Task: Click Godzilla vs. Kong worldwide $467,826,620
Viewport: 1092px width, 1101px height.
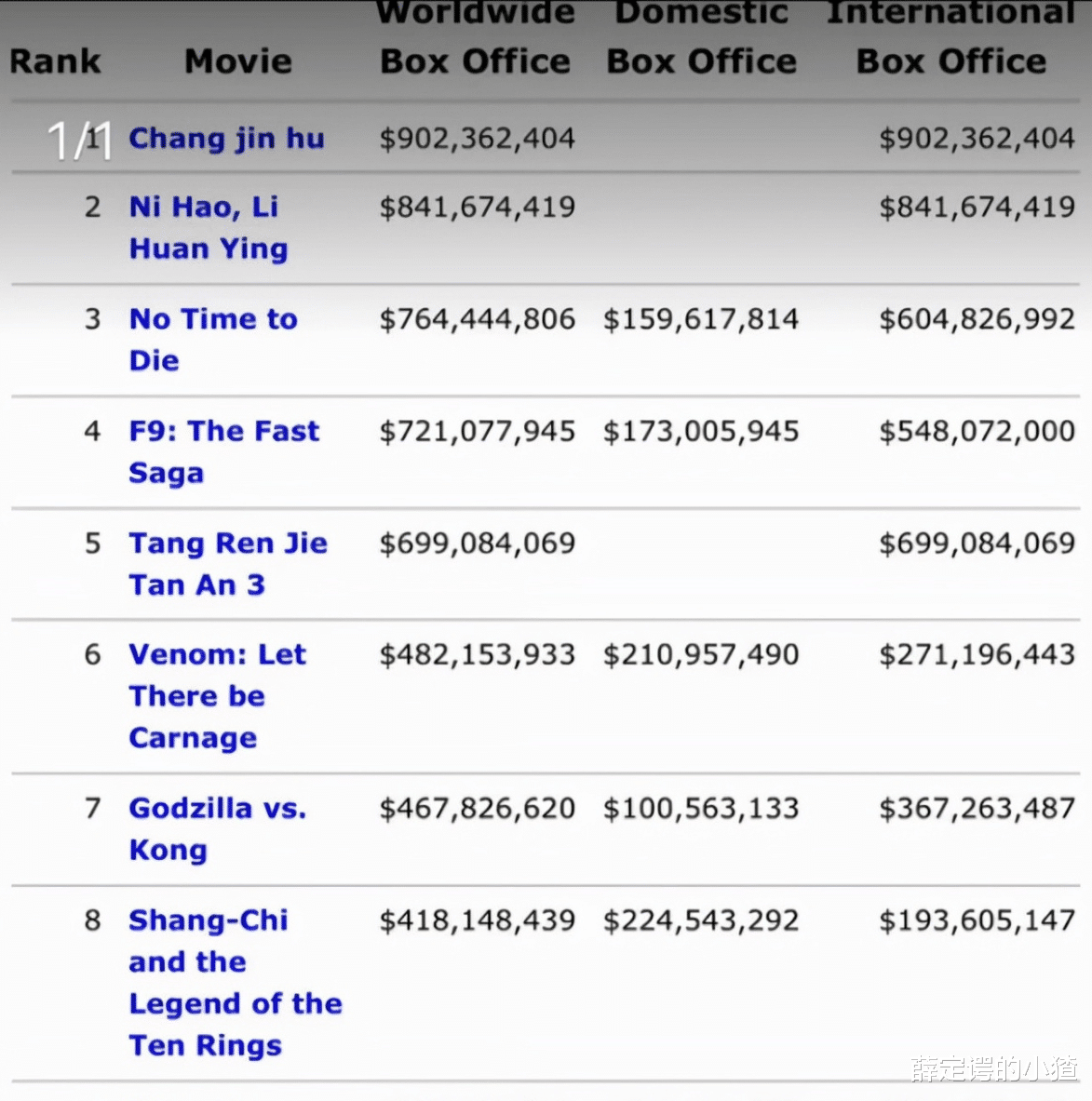Action: coord(477,808)
